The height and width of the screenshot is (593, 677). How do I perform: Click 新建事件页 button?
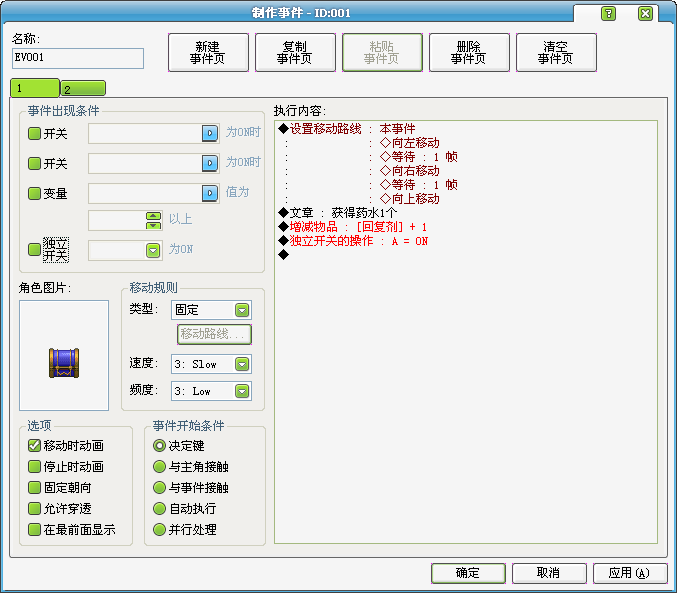coord(208,52)
